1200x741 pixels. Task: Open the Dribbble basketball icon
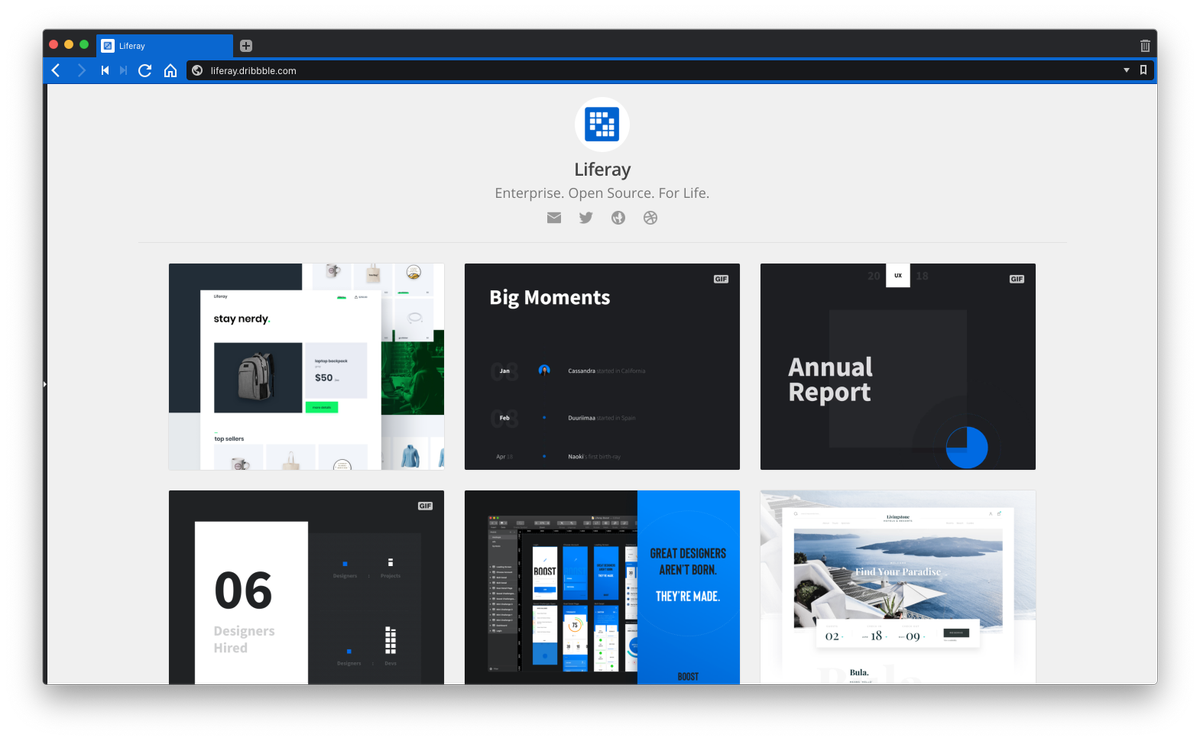click(650, 218)
